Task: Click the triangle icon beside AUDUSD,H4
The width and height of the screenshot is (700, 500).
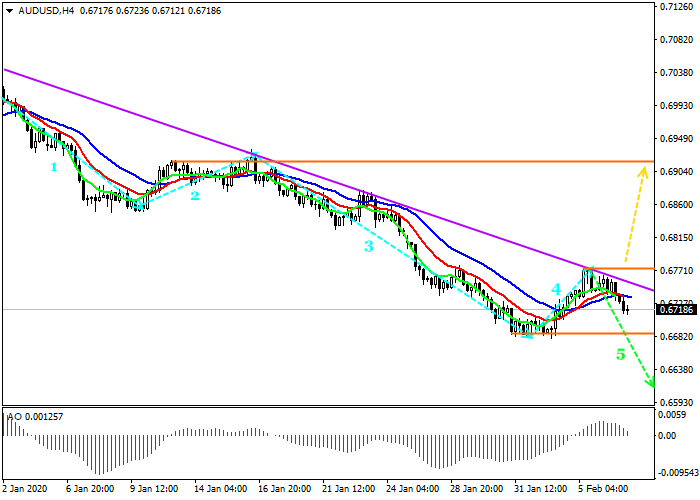Action: (x=8, y=11)
